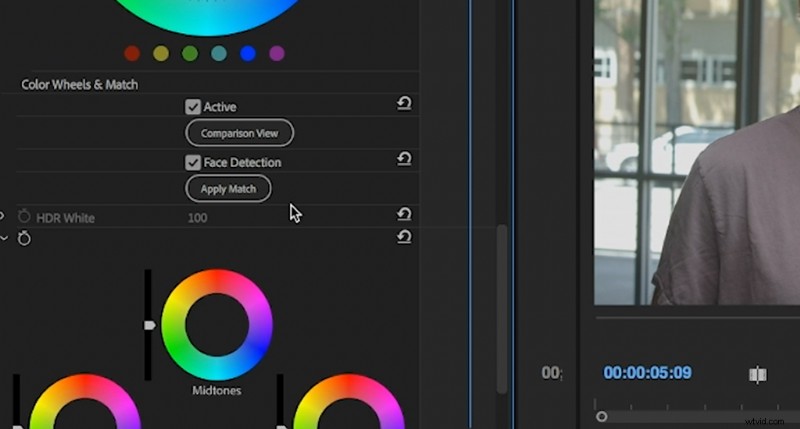Click the bottom-right color wheel
Screen dimensions: 800x429
tap(349, 401)
